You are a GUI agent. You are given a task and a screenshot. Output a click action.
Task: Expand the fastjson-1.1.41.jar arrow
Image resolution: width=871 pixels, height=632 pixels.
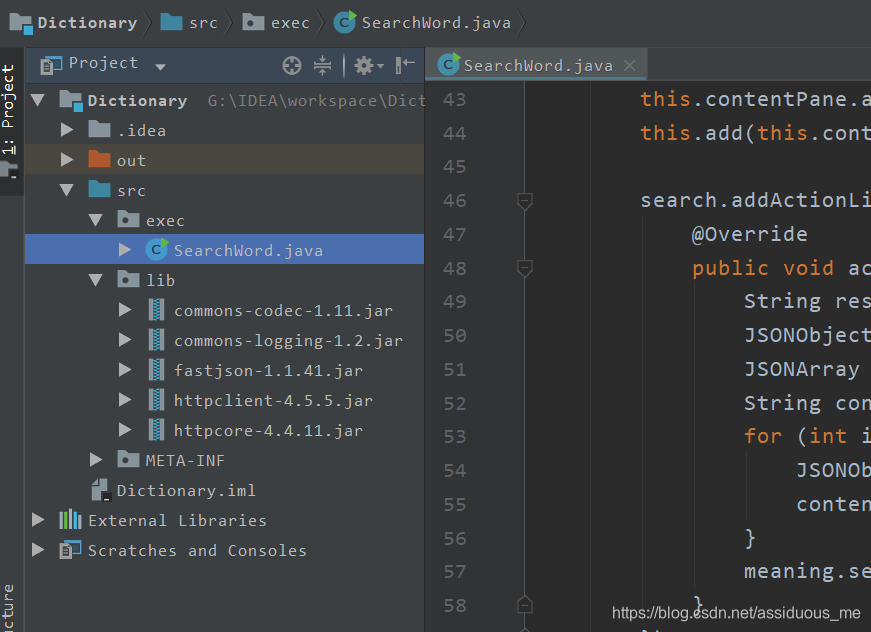coord(125,370)
